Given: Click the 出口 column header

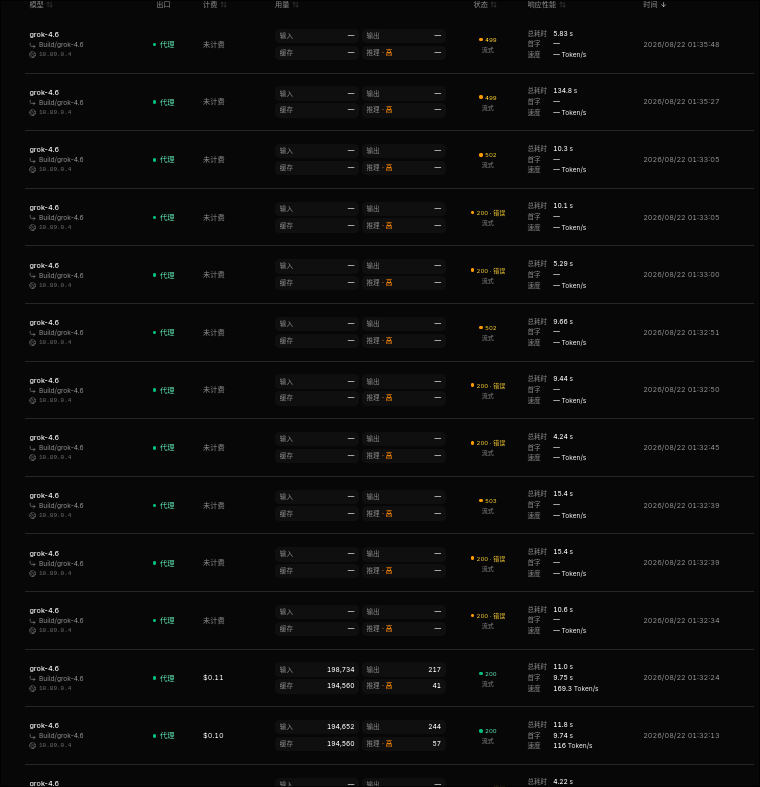Looking at the screenshot, I should pos(164,5).
